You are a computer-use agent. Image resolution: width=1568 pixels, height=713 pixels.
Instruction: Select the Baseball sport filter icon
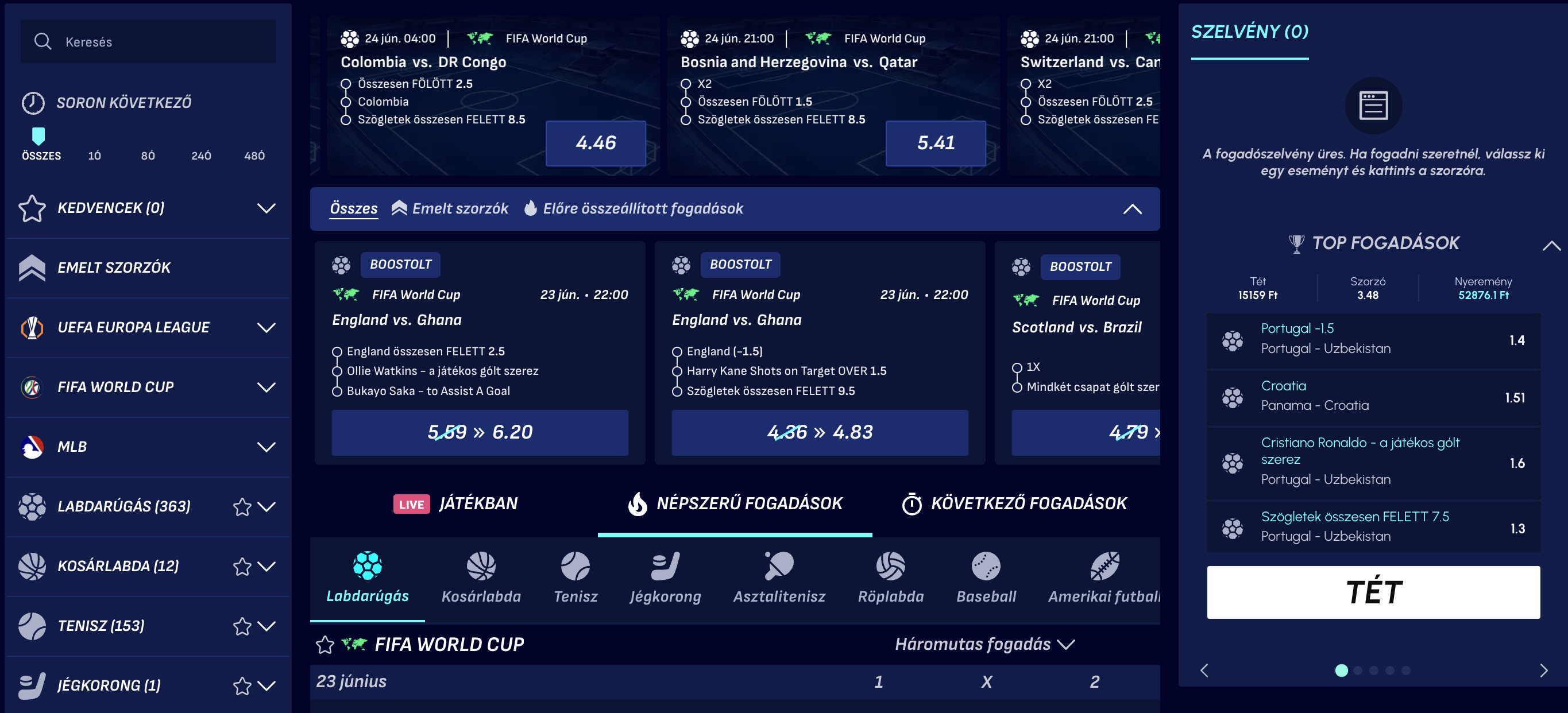pyautogui.click(x=986, y=566)
